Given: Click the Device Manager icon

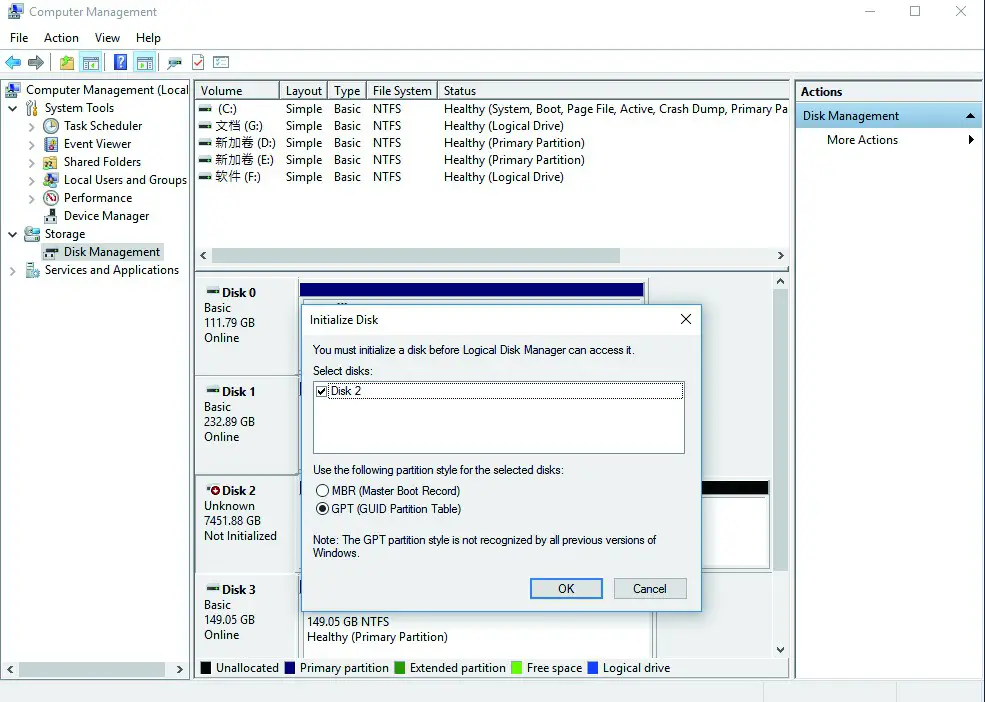Looking at the screenshot, I should tap(51, 216).
